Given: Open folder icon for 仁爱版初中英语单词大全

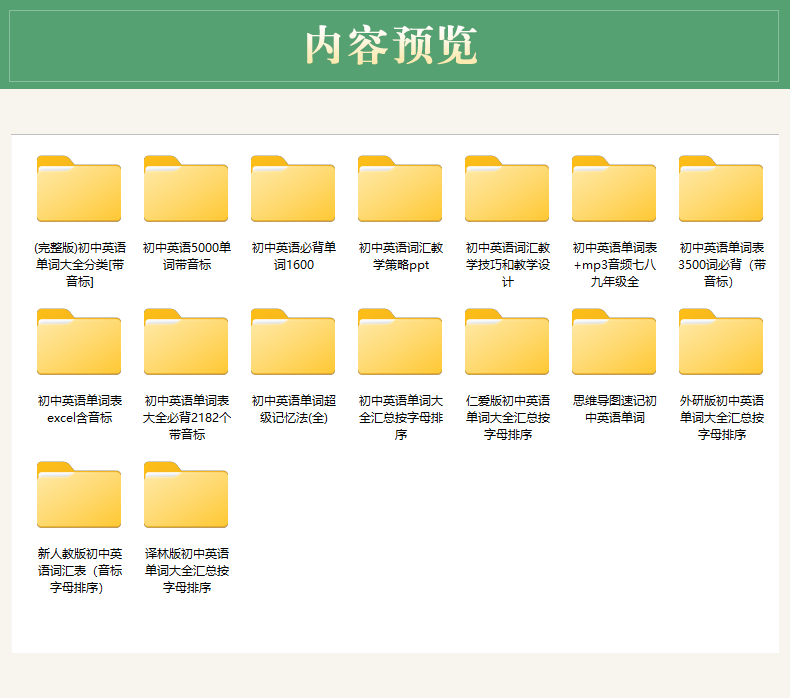Looking at the screenshot, I should [x=507, y=342].
